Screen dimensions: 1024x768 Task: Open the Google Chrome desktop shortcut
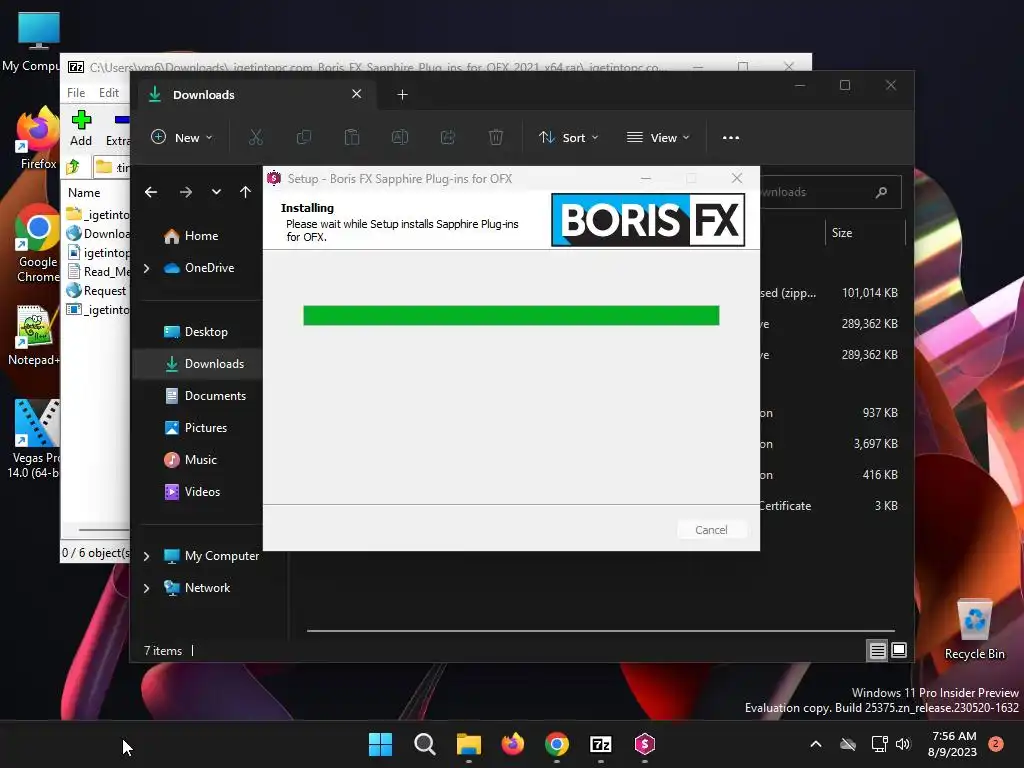pyautogui.click(x=38, y=244)
